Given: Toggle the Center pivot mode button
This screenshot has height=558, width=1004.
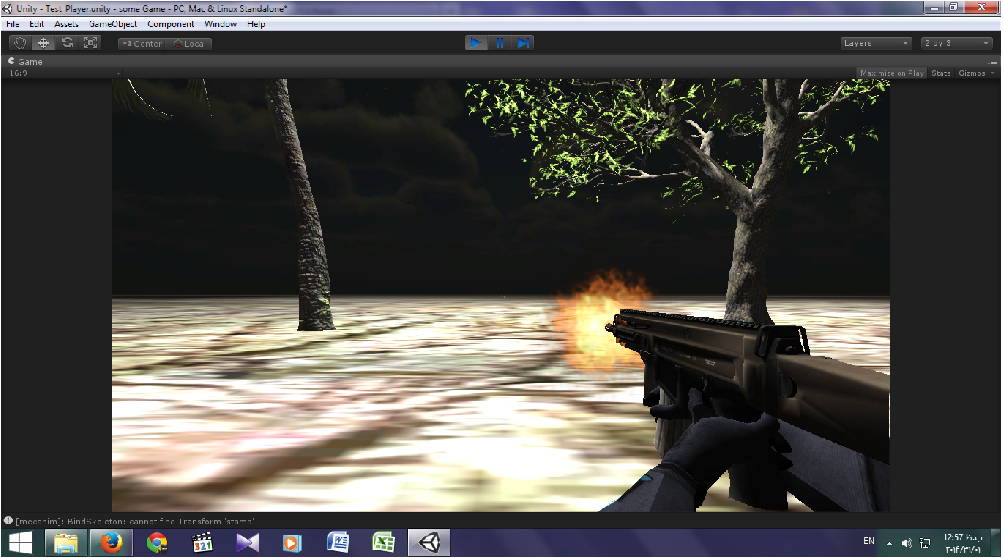Looking at the screenshot, I should coord(141,44).
